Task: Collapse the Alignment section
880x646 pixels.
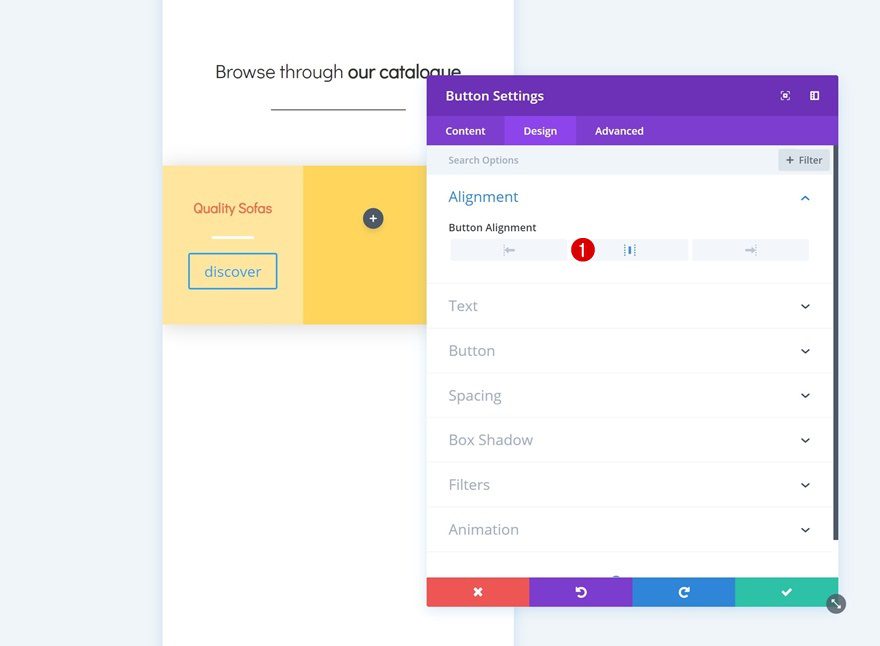Action: pos(805,197)
